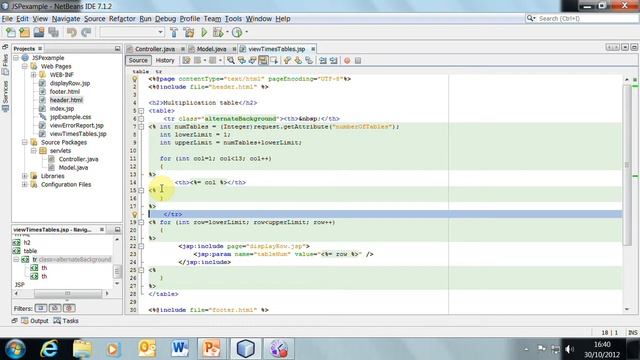Open the Profile Project dropdown arrow
The height and width of the screenshot is (360, 640).
pos(247,32)
